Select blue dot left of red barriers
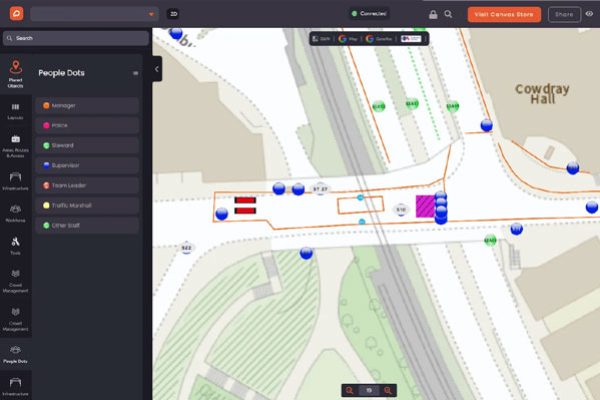 [x=222, y=214]
